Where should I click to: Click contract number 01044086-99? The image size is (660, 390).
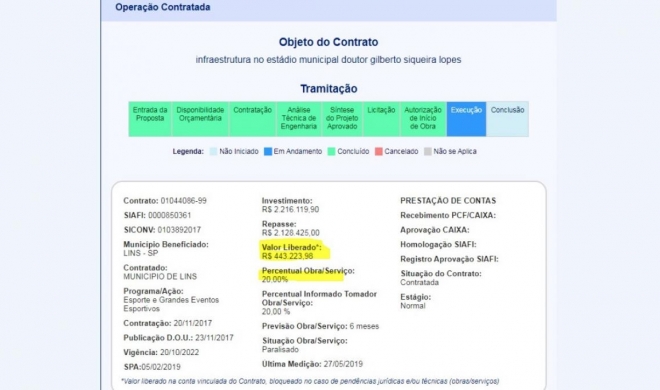pyautogui.click(x=184, y=201)
